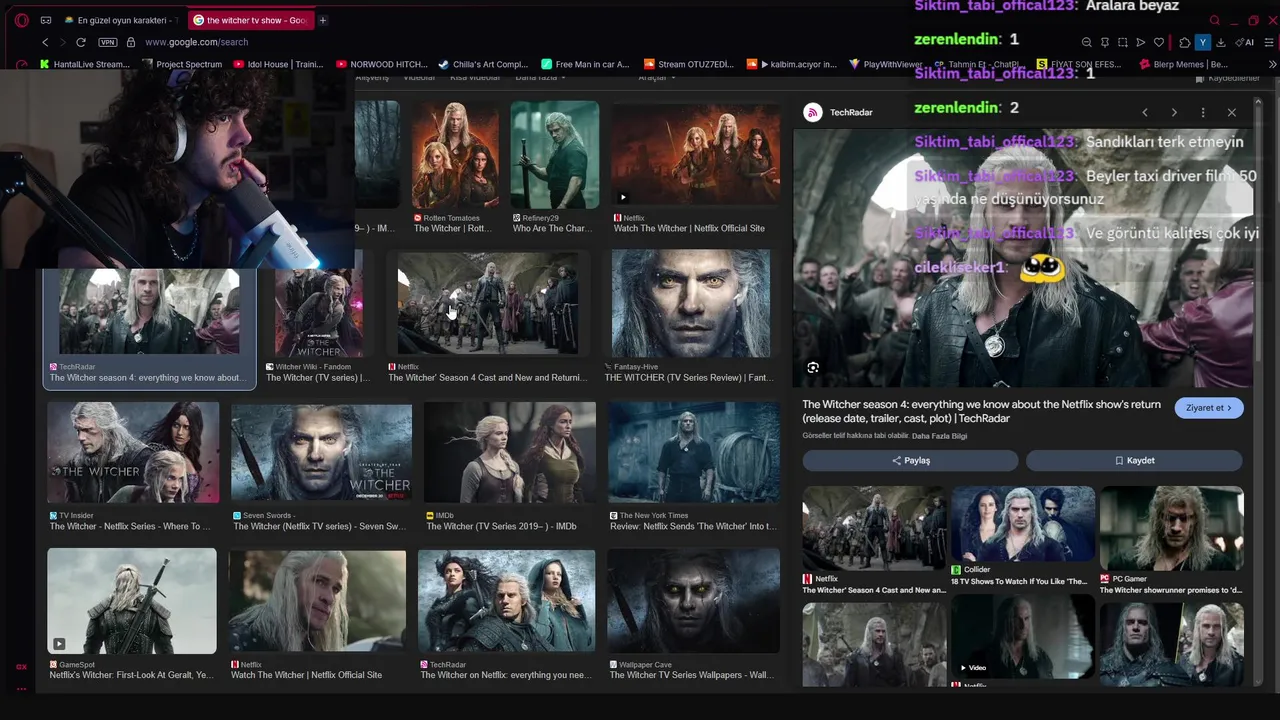Open PC Gamer related image in side panel

[x=1172, y=529]
